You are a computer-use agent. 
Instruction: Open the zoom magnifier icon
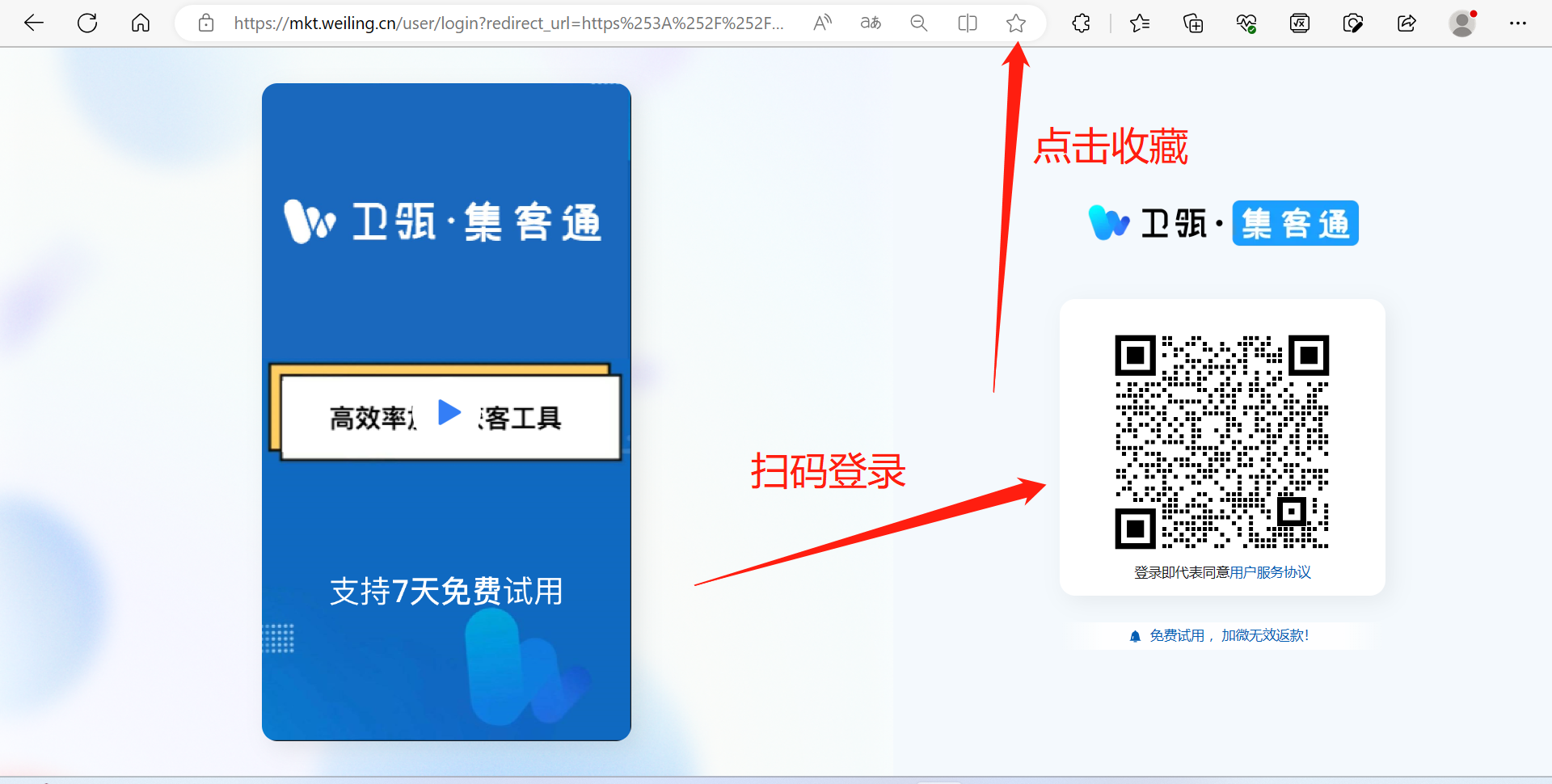click(x=919, y=23)
